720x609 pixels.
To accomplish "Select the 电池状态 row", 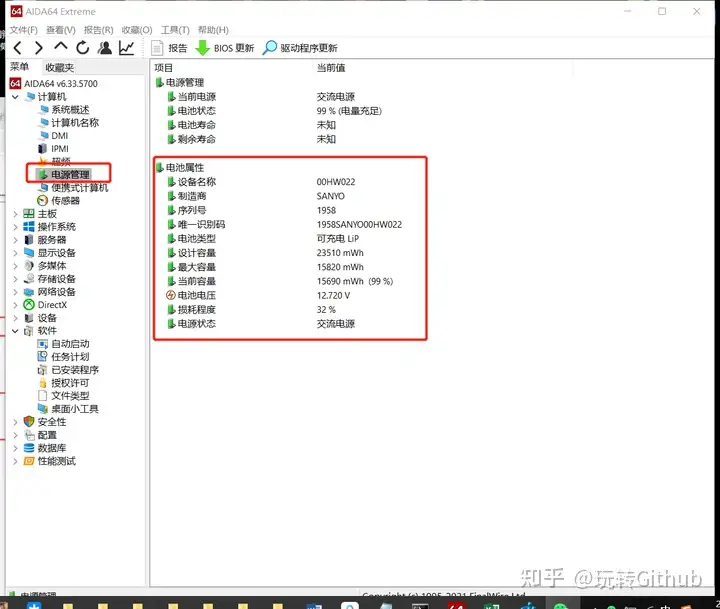I will 274,111.
